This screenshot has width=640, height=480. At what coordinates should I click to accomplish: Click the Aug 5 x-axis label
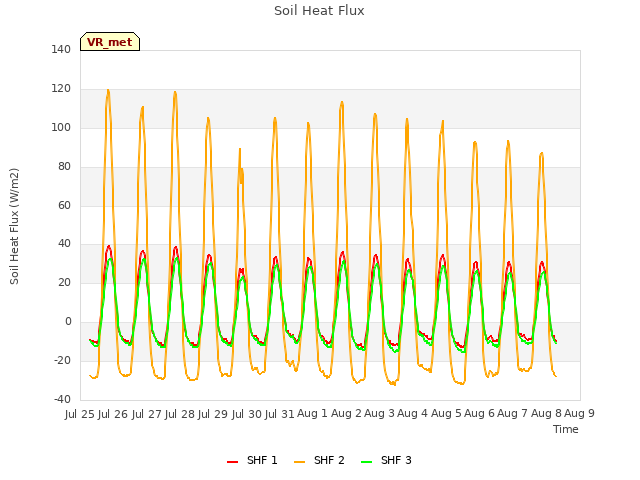pos(446,413)
